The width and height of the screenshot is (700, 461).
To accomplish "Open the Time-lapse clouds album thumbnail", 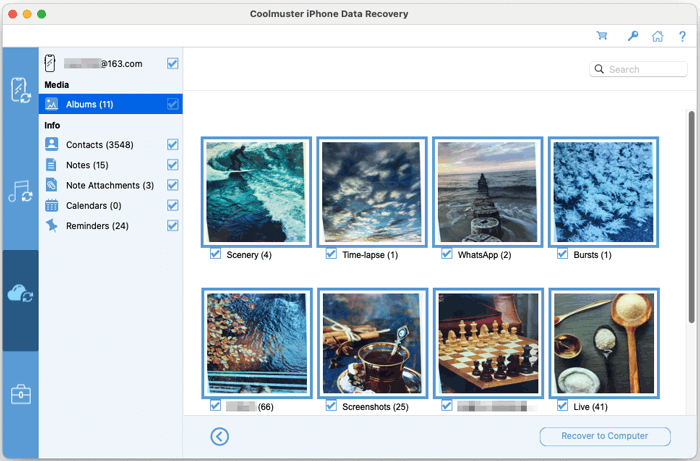I will tap(372, 192).
